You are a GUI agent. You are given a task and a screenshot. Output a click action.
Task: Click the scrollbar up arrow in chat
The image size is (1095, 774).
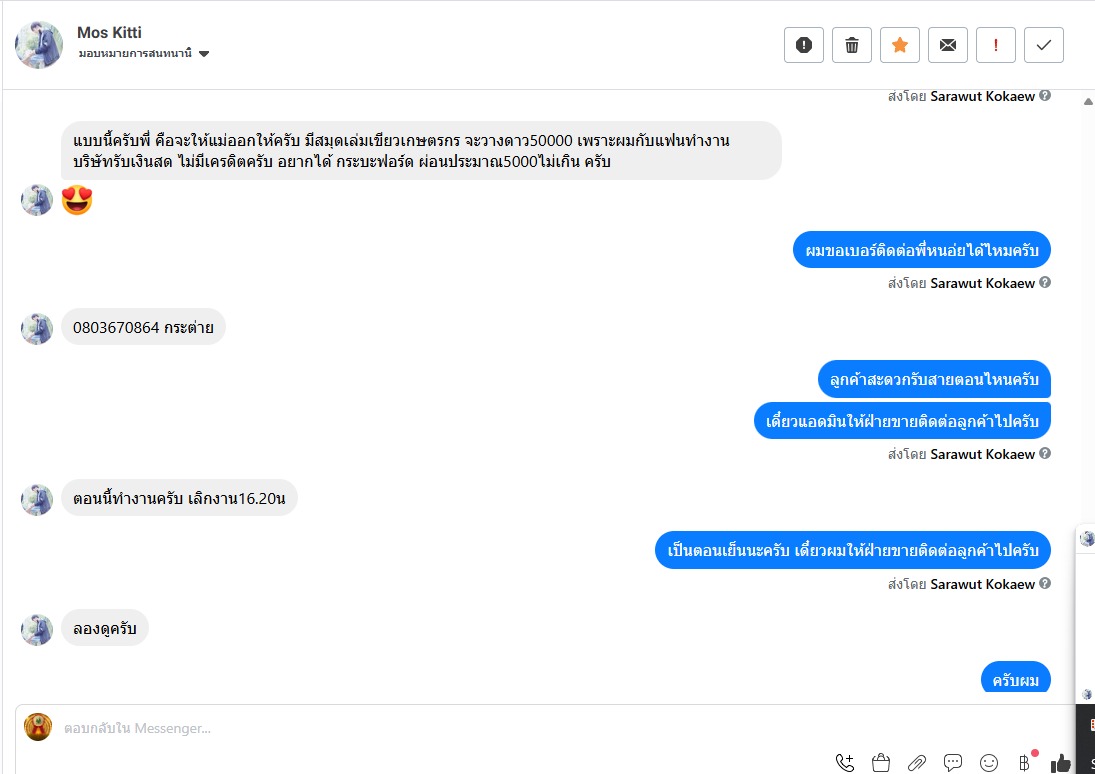click(x=1088, y=102)
